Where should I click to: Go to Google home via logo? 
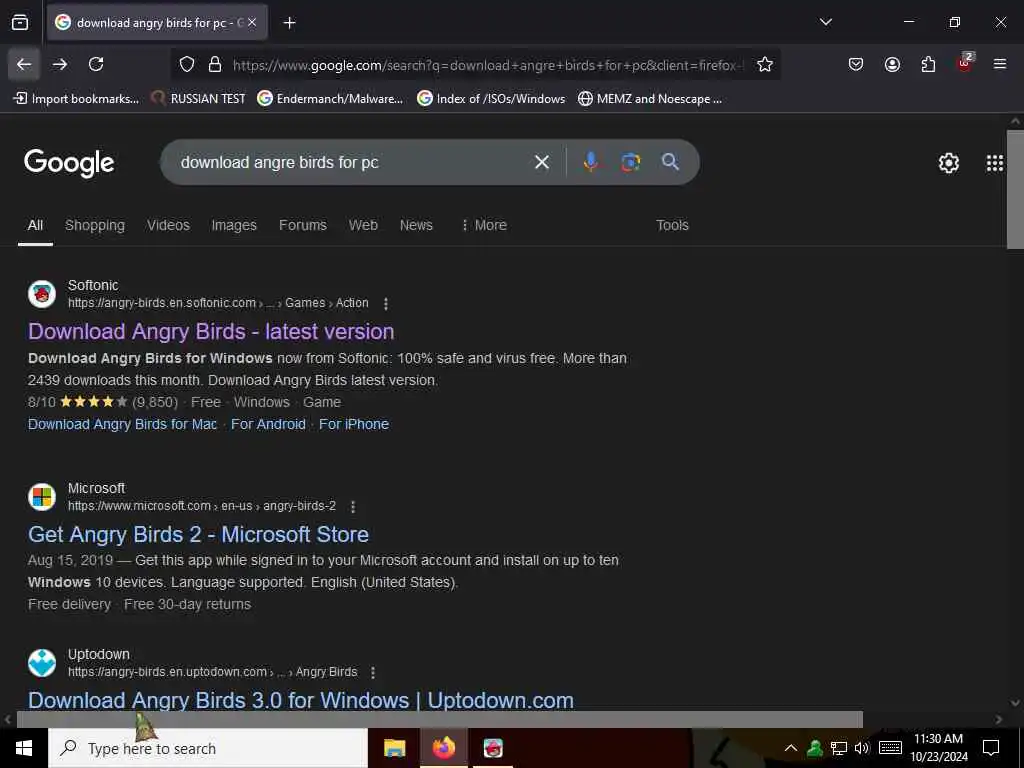point(69,163)
